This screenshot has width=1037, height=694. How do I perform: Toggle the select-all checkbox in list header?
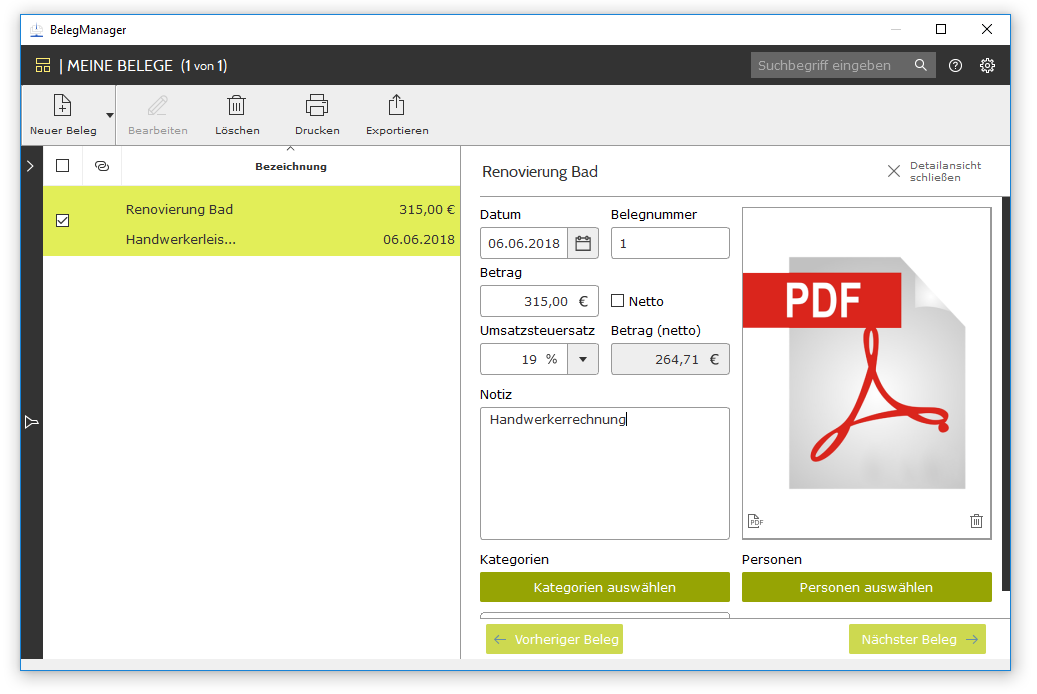coord(63,166)
